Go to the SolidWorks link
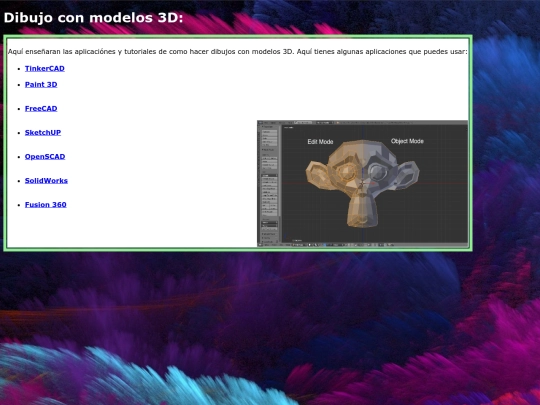The image size is (540, 405). click(x=46, y=181)
